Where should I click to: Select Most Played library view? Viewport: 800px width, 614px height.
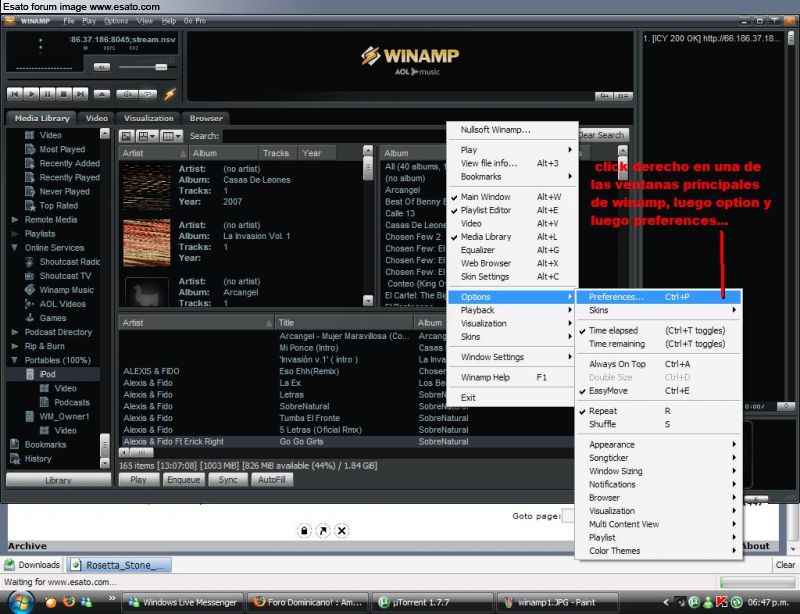tap(62, 150)
